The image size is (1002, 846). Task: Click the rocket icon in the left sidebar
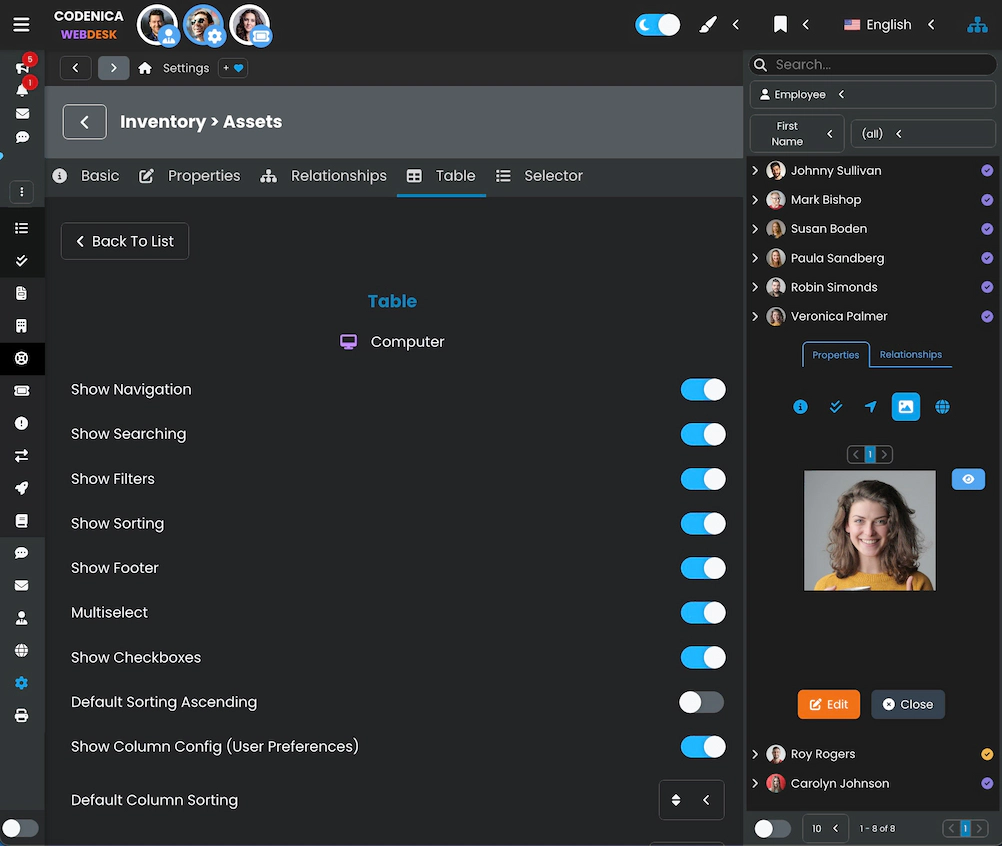(x=22, y=488)
